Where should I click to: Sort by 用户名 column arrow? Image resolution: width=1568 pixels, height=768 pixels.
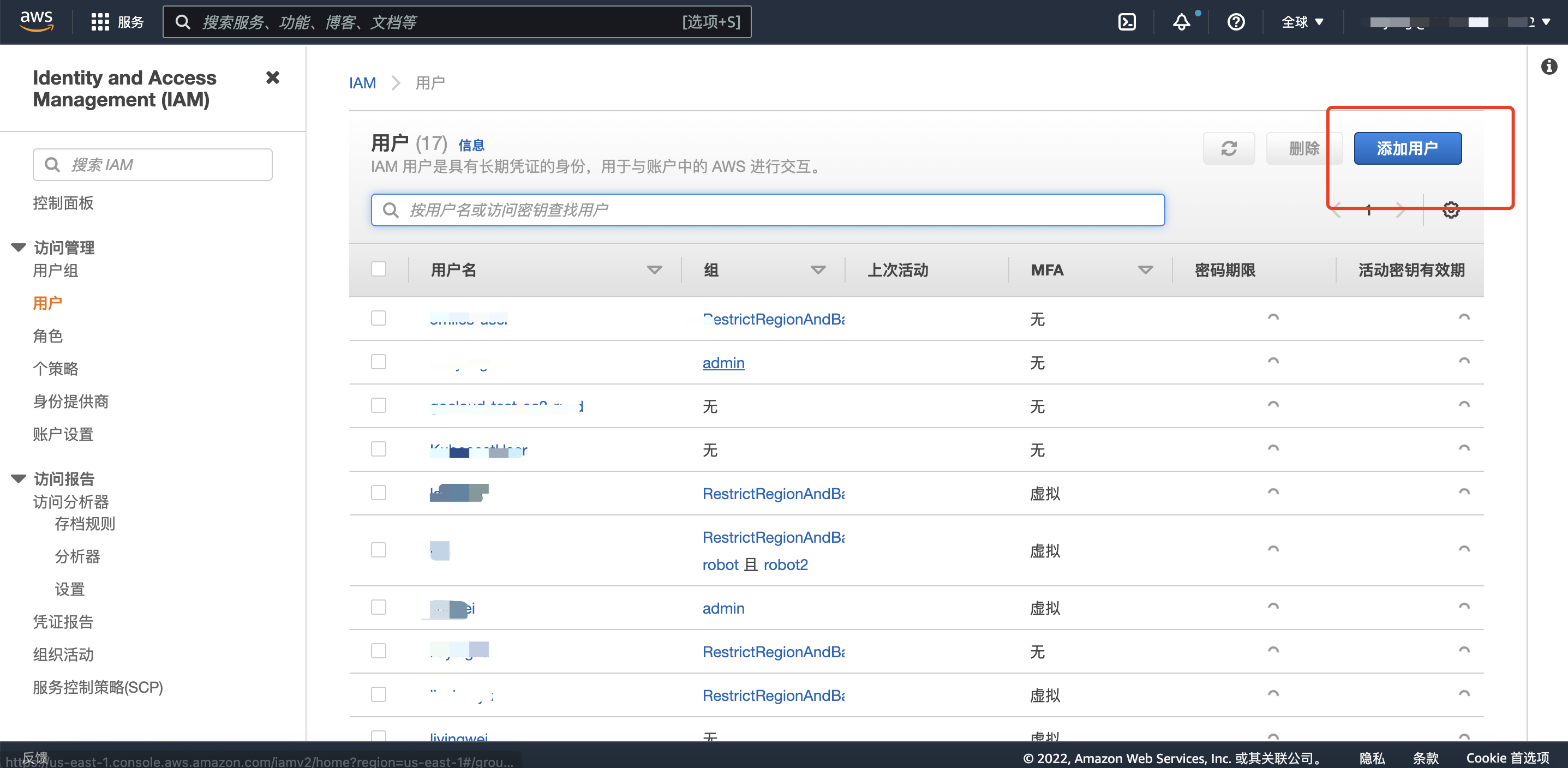tap(654, 269)
